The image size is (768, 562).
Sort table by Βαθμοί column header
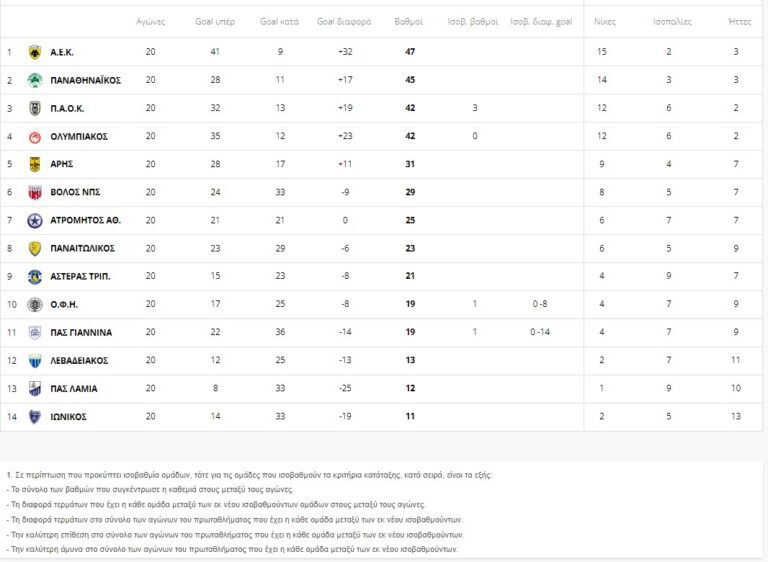click(409, 21)
